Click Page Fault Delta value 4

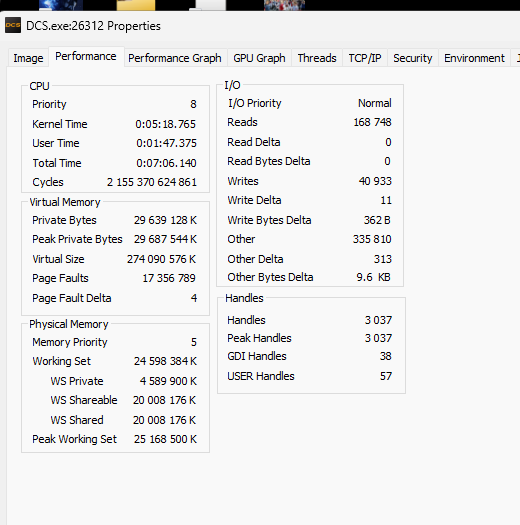coord(194,298)
